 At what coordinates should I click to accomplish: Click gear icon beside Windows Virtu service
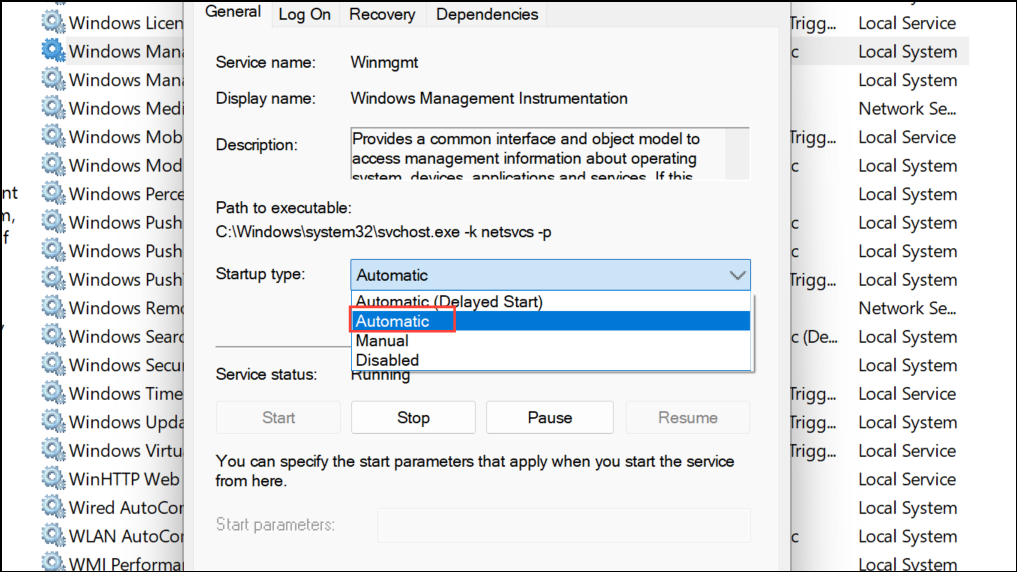[53, 450]
